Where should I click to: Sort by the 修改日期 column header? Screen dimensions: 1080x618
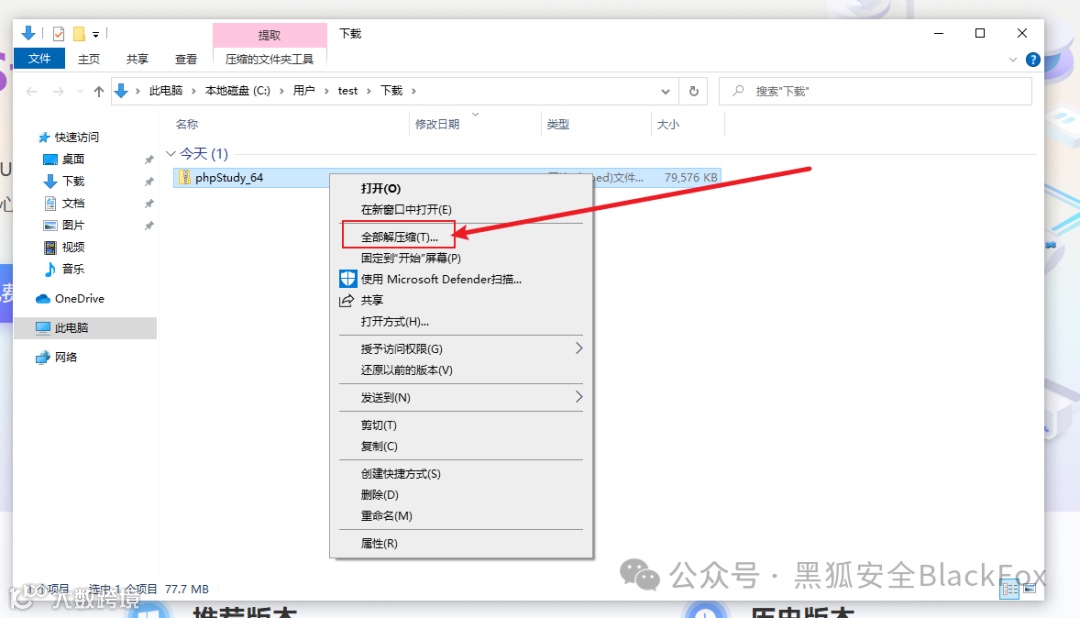pyautogui.click(x=437, y=124)
